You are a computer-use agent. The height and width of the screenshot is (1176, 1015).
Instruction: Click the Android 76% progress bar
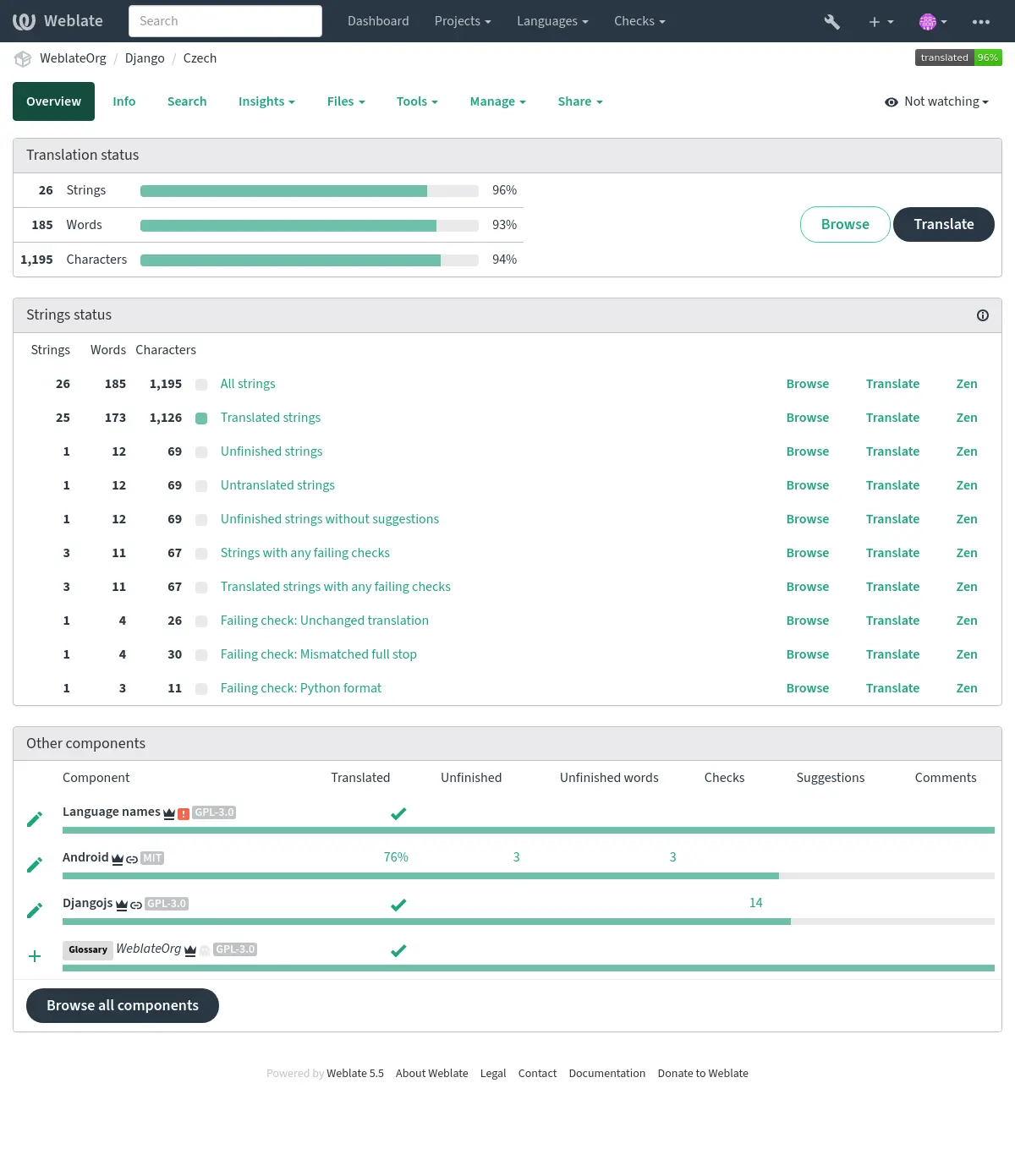529,876
